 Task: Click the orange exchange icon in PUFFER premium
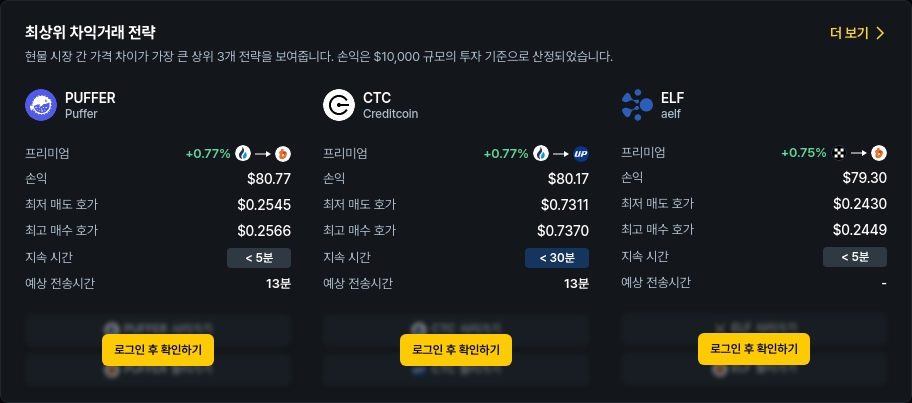point(283,154)
